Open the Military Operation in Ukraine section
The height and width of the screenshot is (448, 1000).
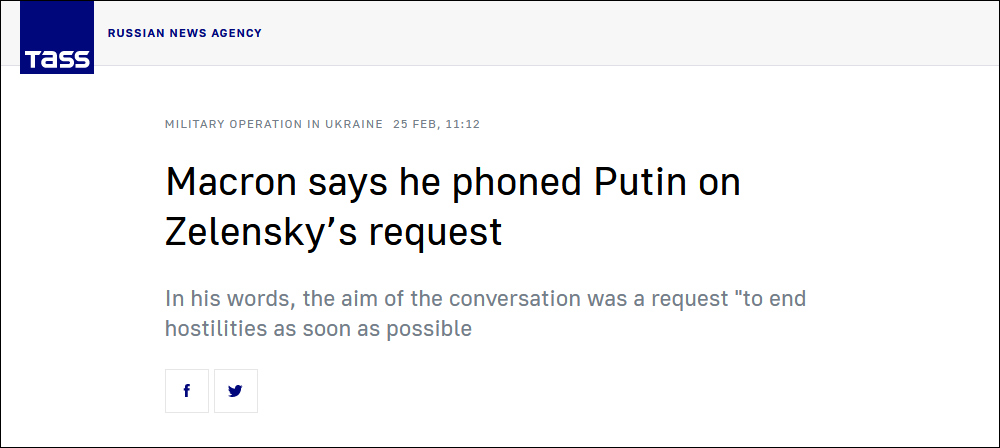[x=273, y=124]
